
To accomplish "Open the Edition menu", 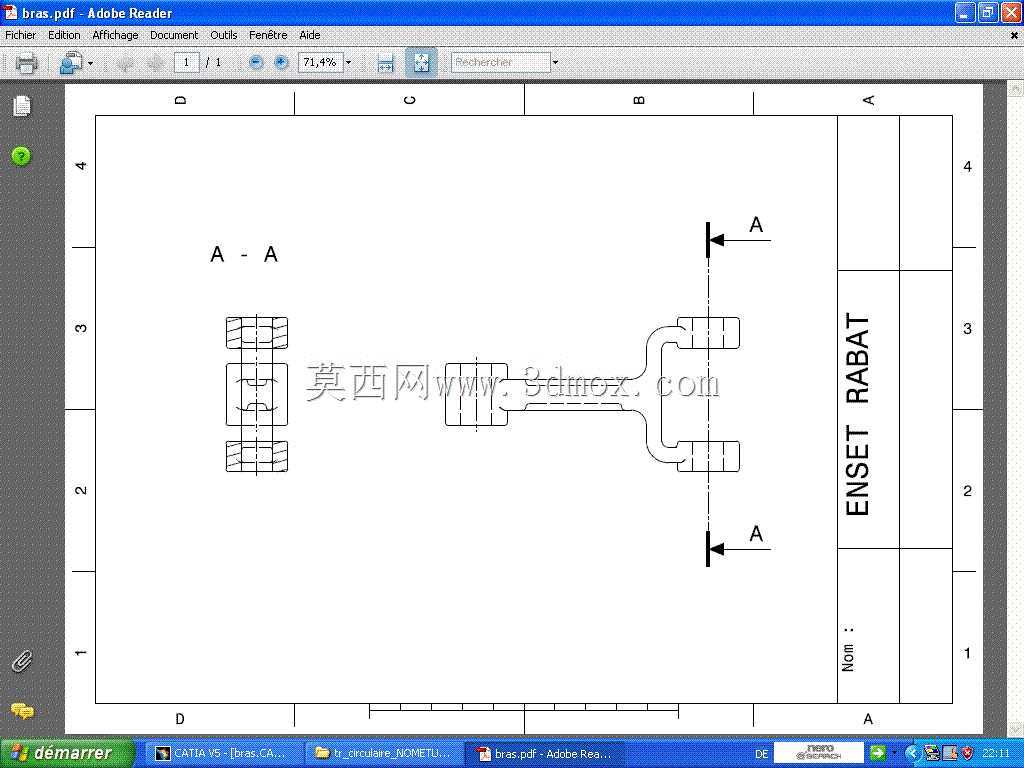I will [64, 35].
